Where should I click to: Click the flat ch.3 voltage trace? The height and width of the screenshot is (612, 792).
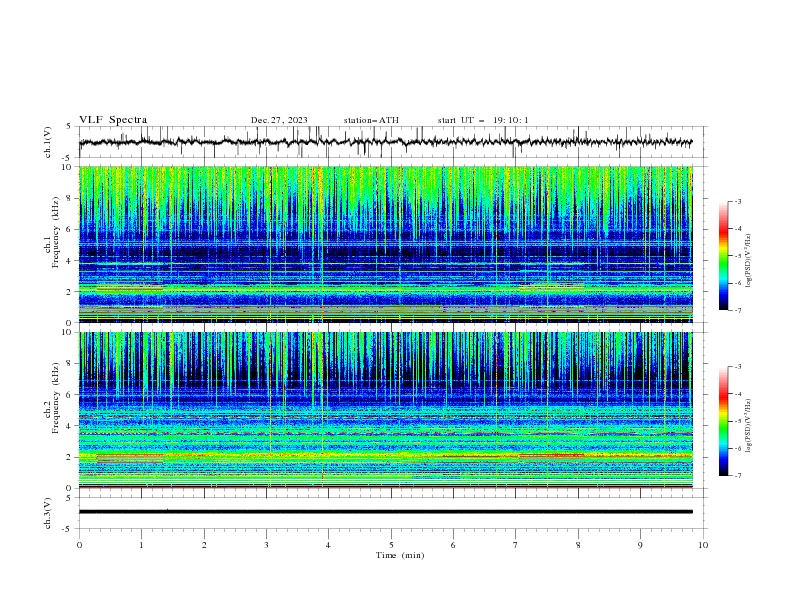(385, 512)
